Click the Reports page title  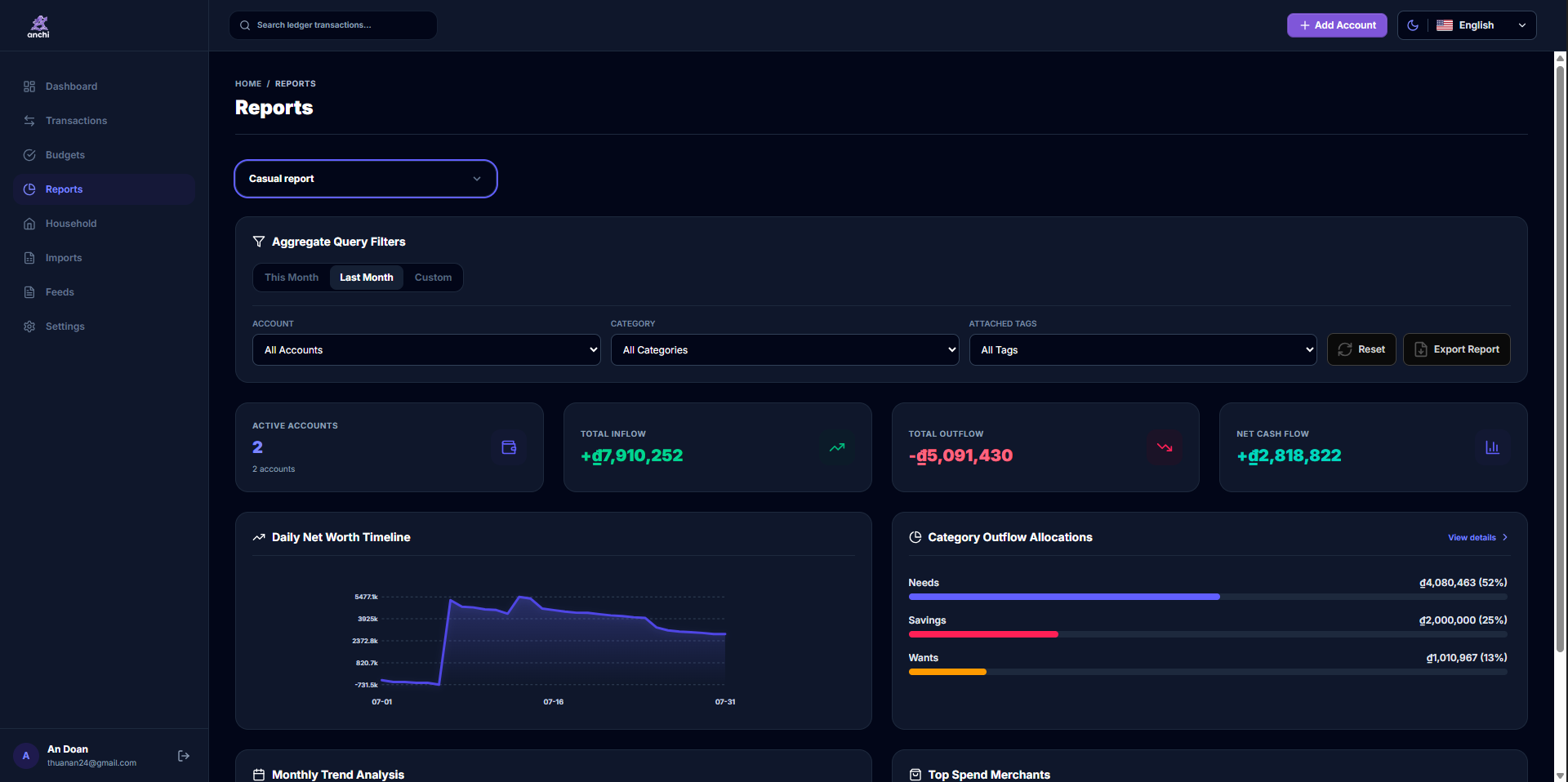click(x=274, y=108)
